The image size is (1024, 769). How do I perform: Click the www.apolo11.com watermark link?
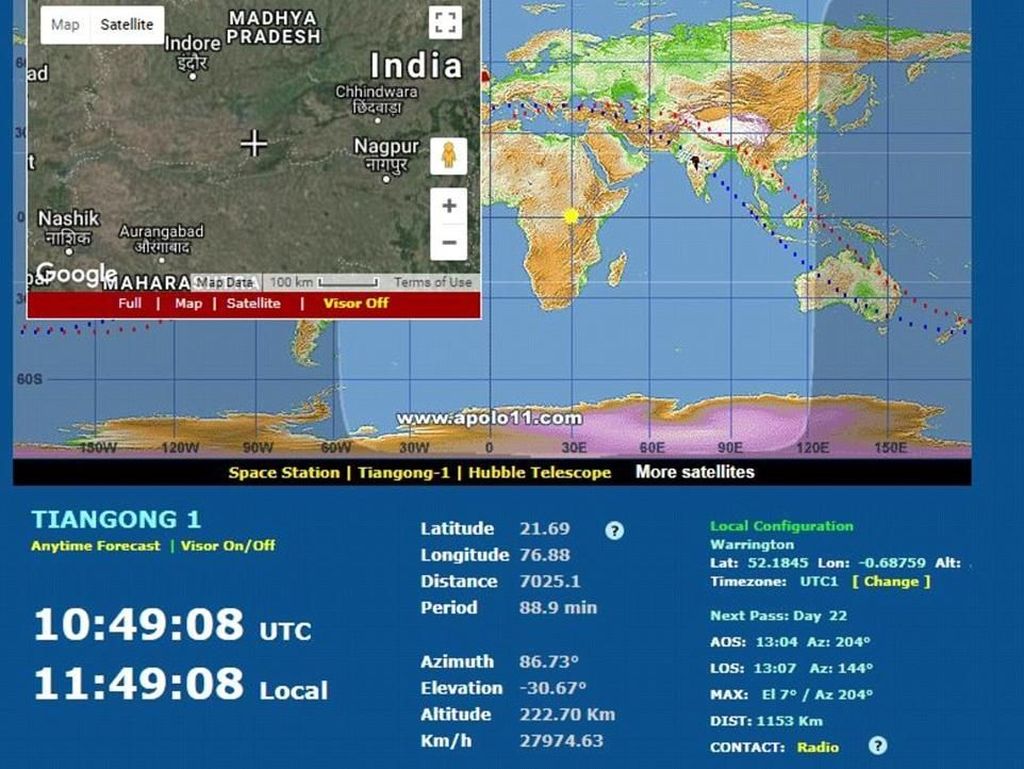pyautogui.click(x=489, y=418)
